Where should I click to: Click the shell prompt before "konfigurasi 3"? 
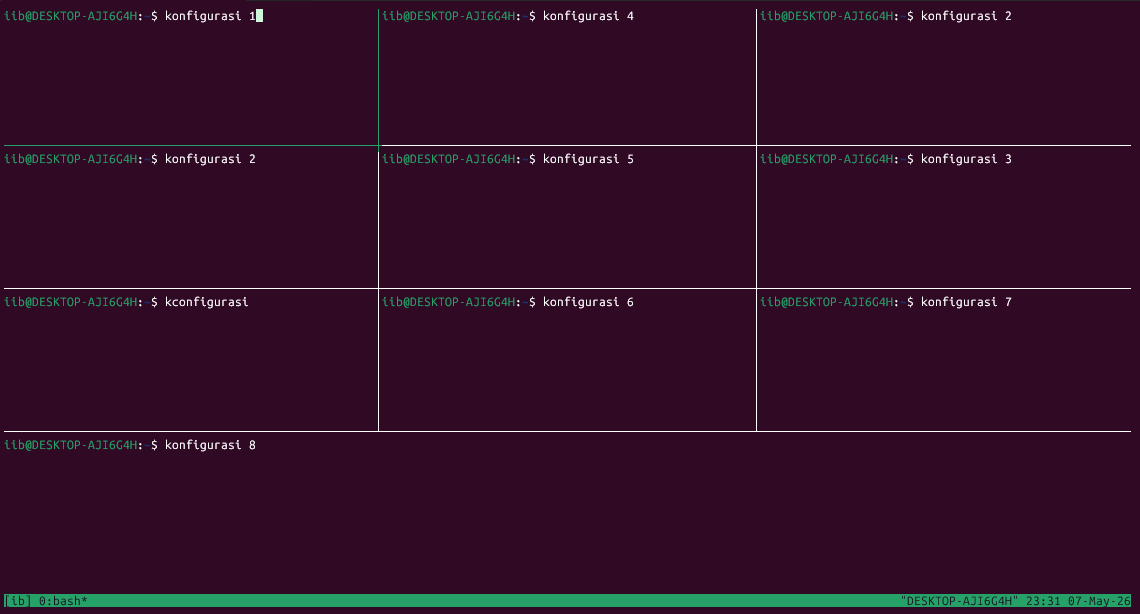837,159
